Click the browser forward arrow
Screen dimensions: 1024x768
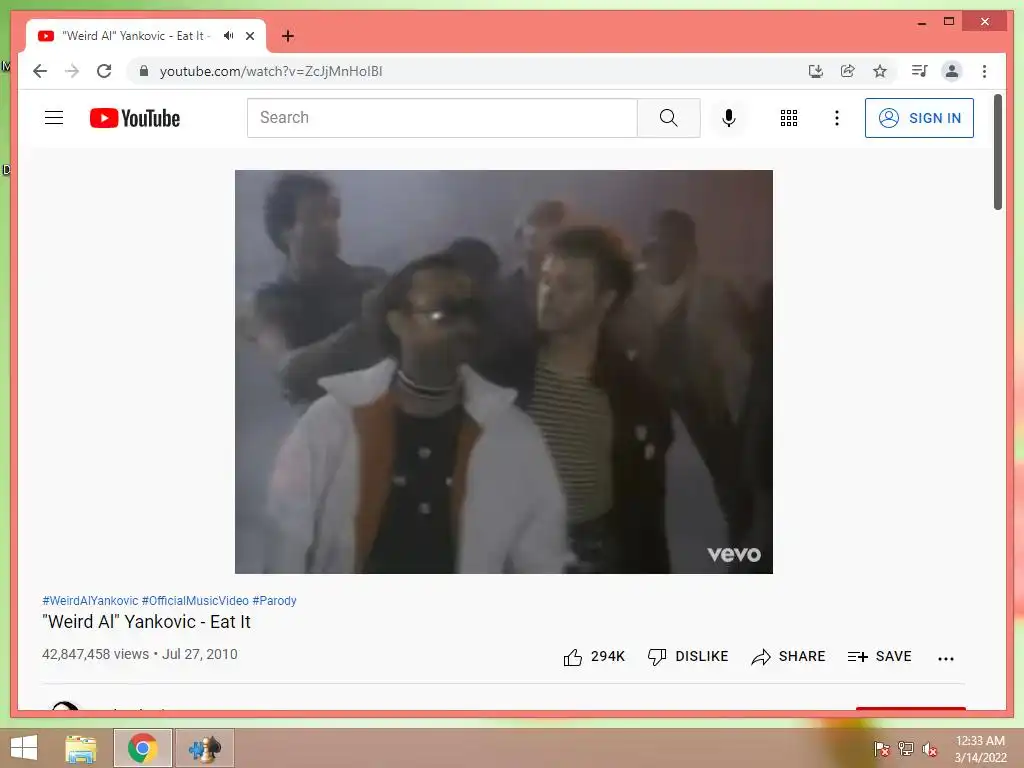tap(72, 71)
